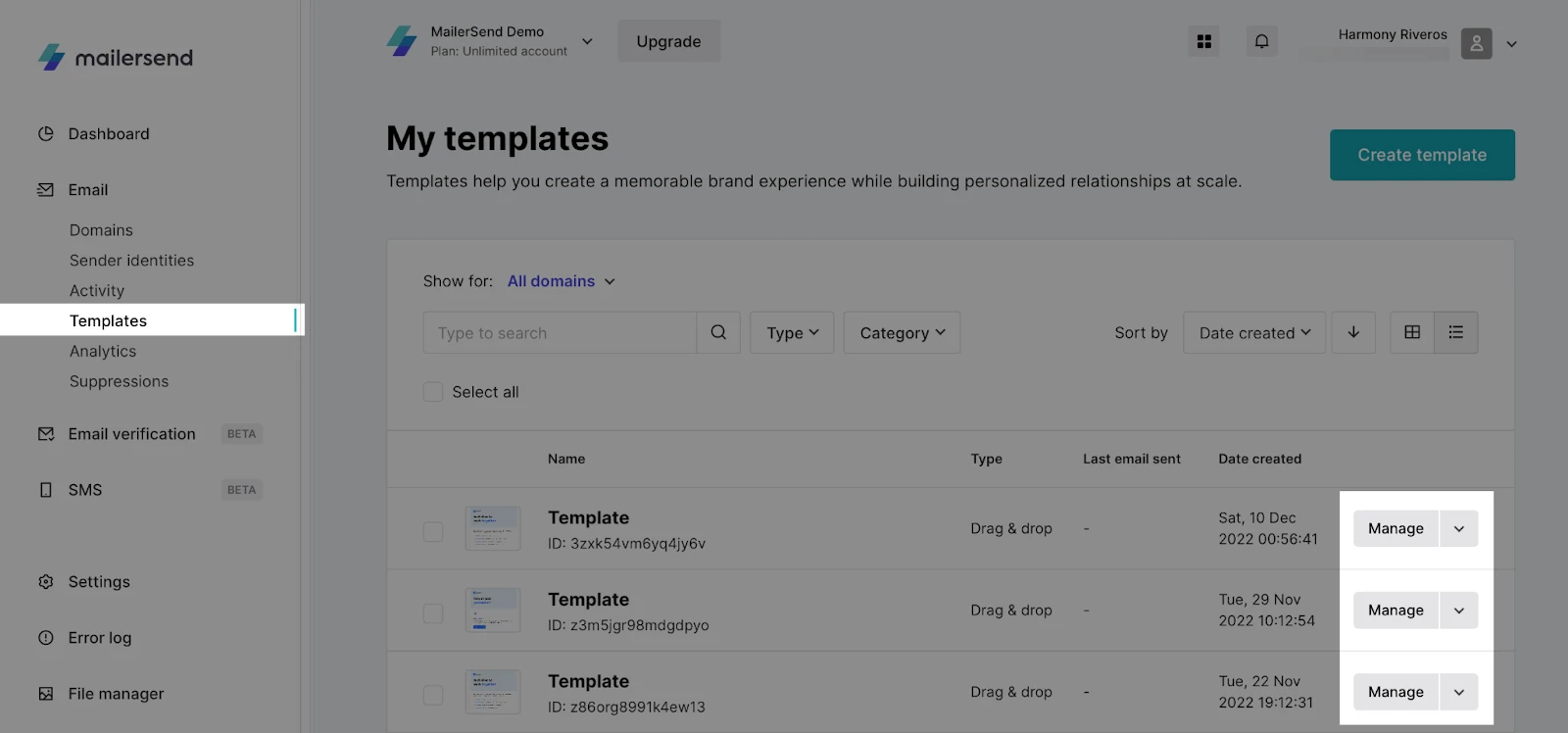Toggle the sort direction arrow
This screenshot has width=1568, height=733.
click(x=1353, y=332)
